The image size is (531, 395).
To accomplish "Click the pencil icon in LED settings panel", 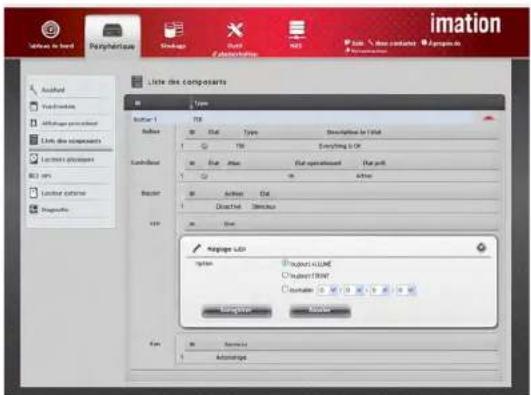I will click(x=196, y=249).
